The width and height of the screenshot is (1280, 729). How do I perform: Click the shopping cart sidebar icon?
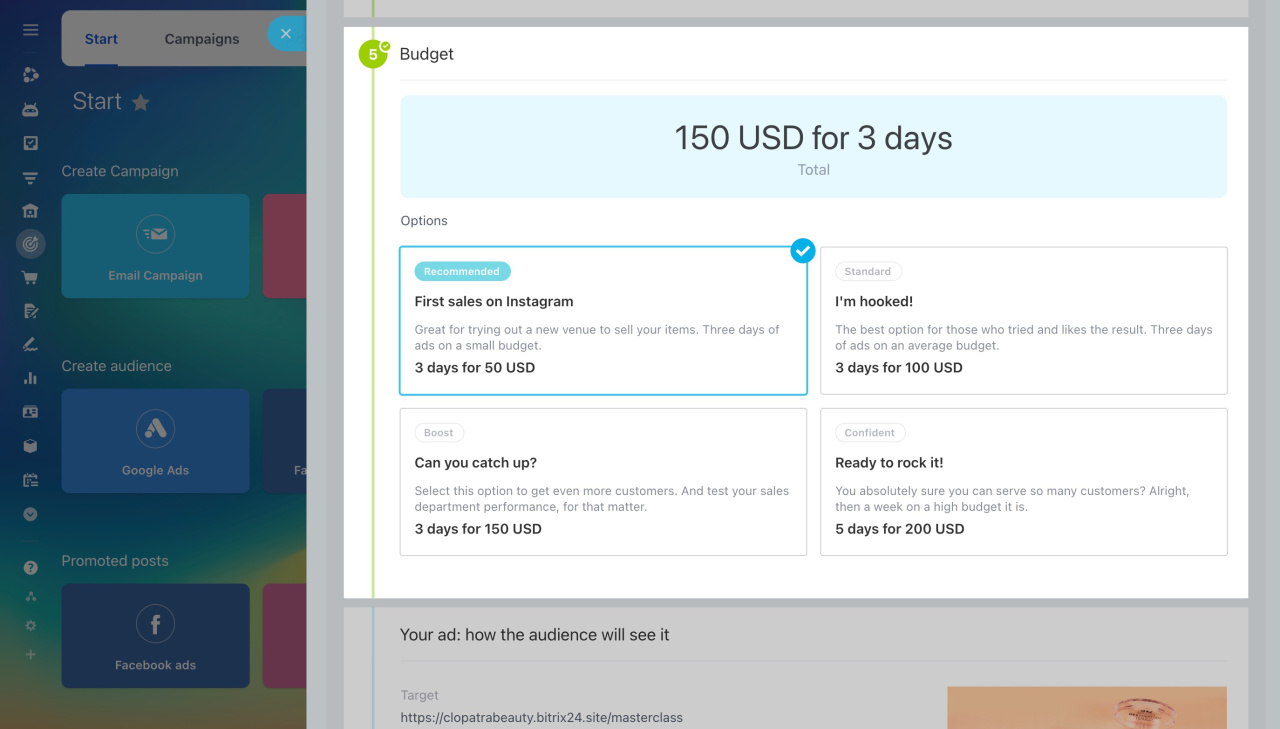coord(30,278)
